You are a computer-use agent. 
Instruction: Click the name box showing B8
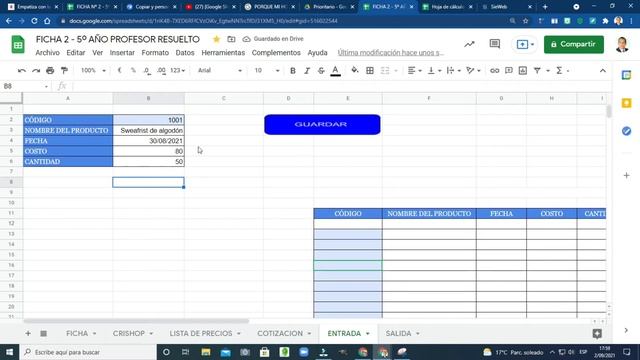[25, 86]
